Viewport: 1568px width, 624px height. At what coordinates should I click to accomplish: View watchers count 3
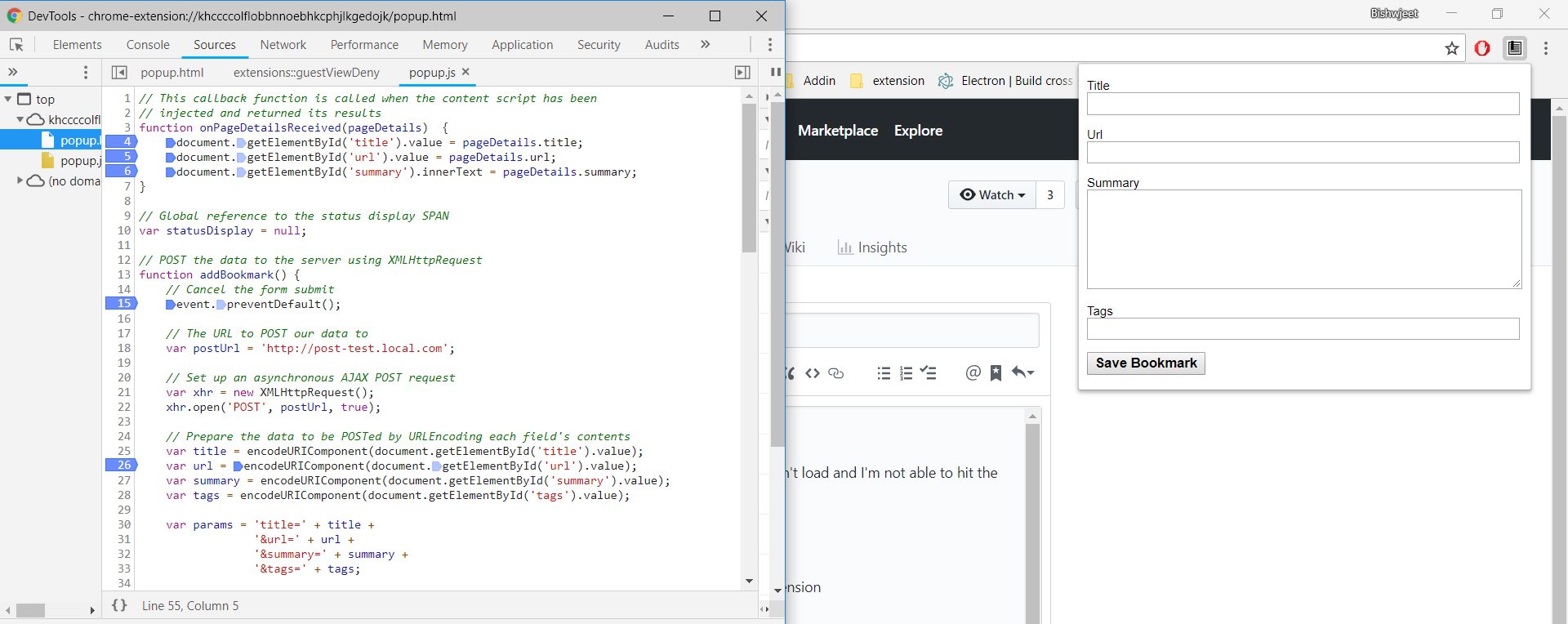[1050, 194]
